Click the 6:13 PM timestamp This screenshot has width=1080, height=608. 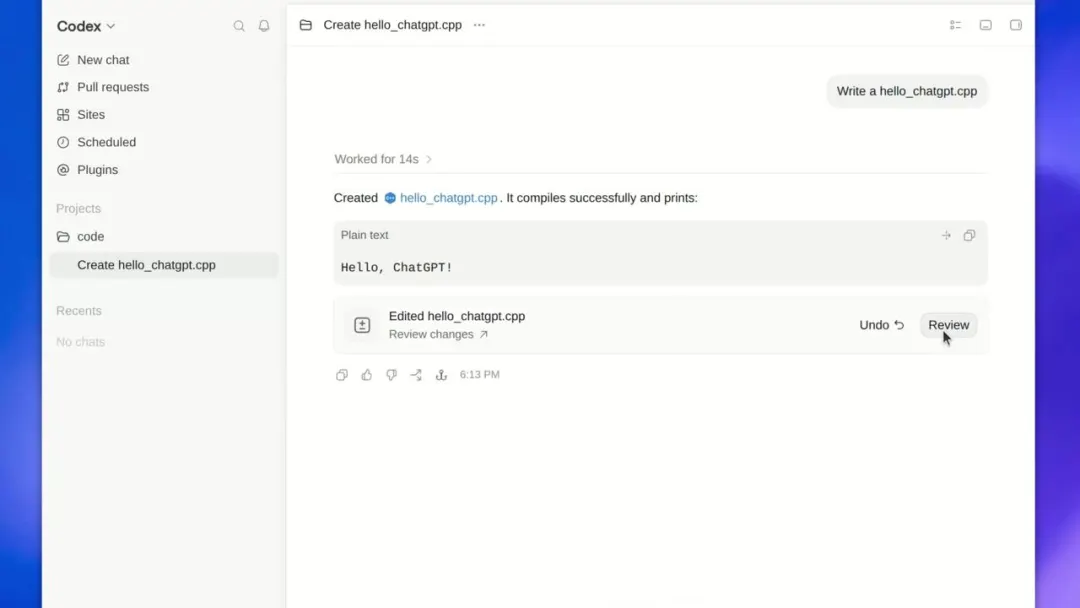point(479,375)
